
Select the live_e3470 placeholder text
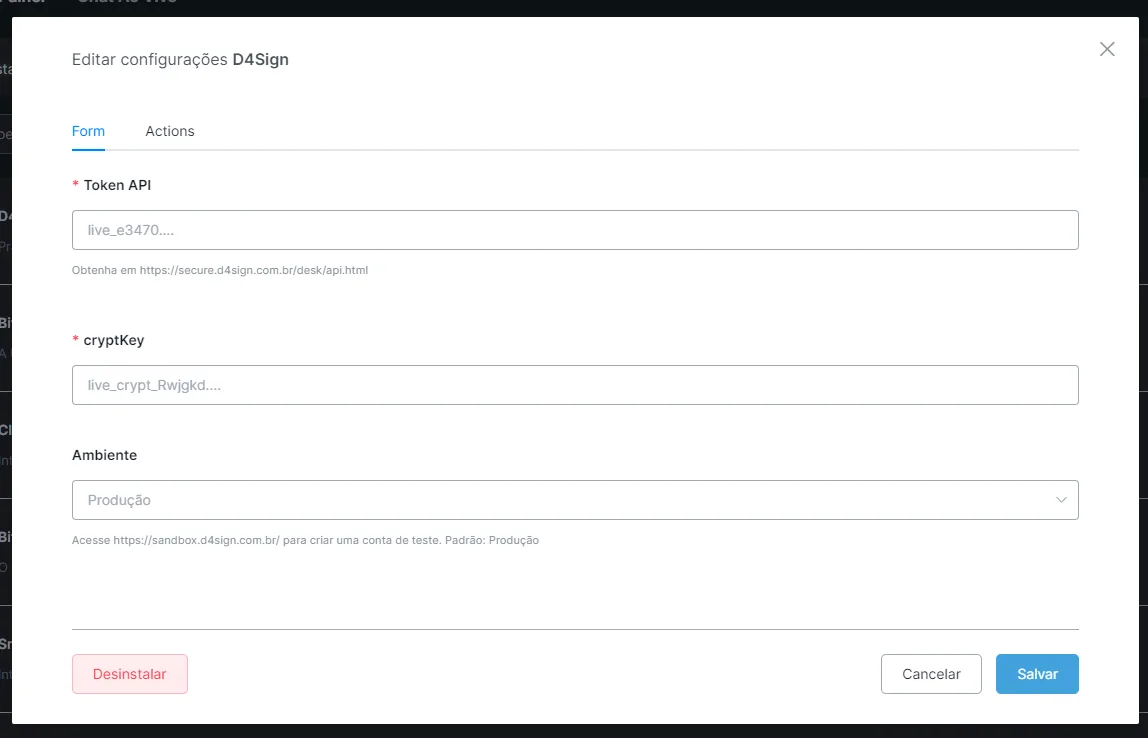130,230
